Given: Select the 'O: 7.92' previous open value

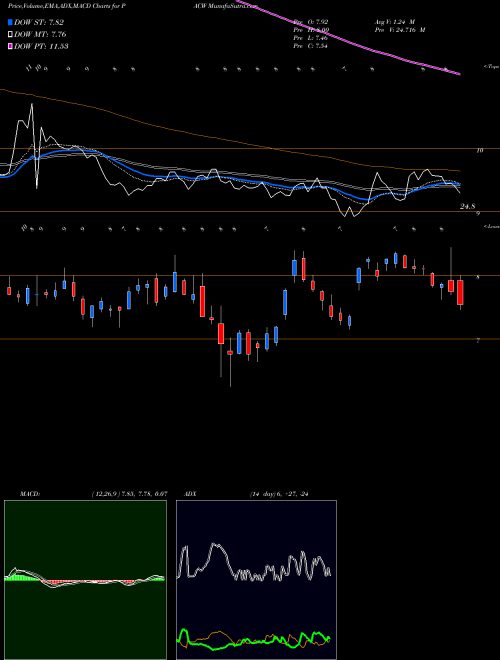Looking at the screenshot, I should click(319, 21).
